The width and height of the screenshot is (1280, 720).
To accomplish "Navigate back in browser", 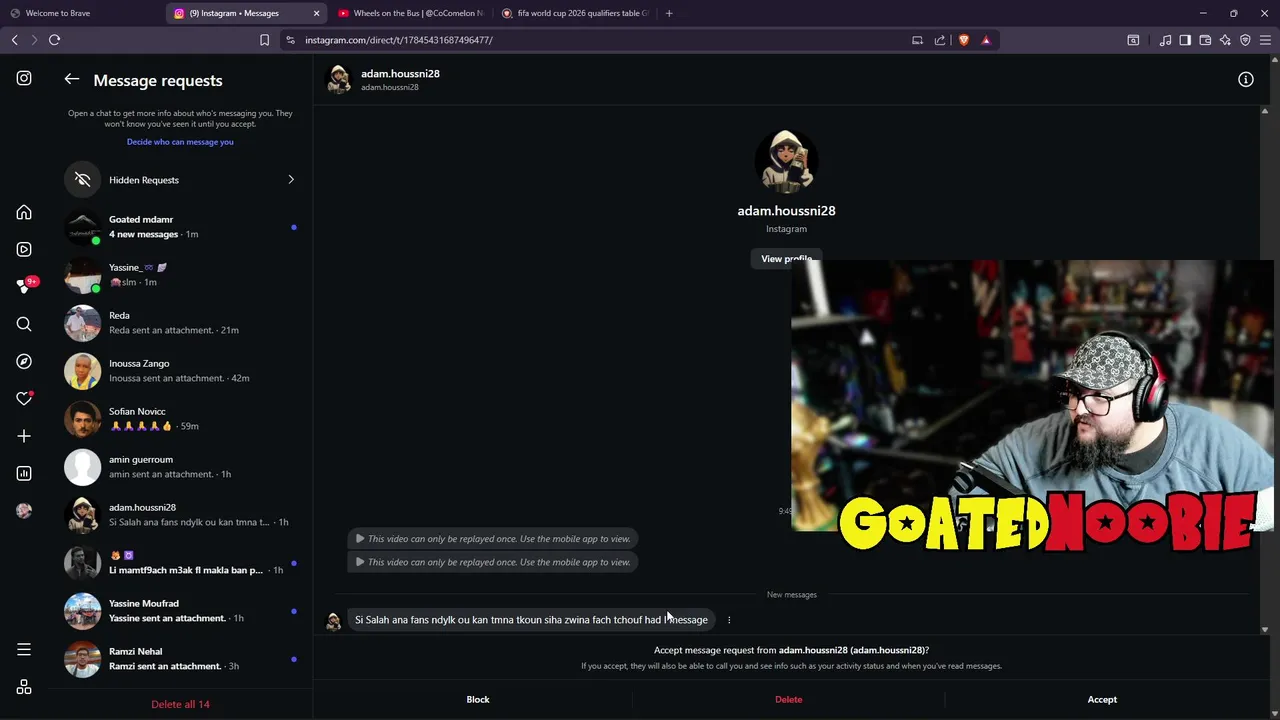I will tap(14, 40).
